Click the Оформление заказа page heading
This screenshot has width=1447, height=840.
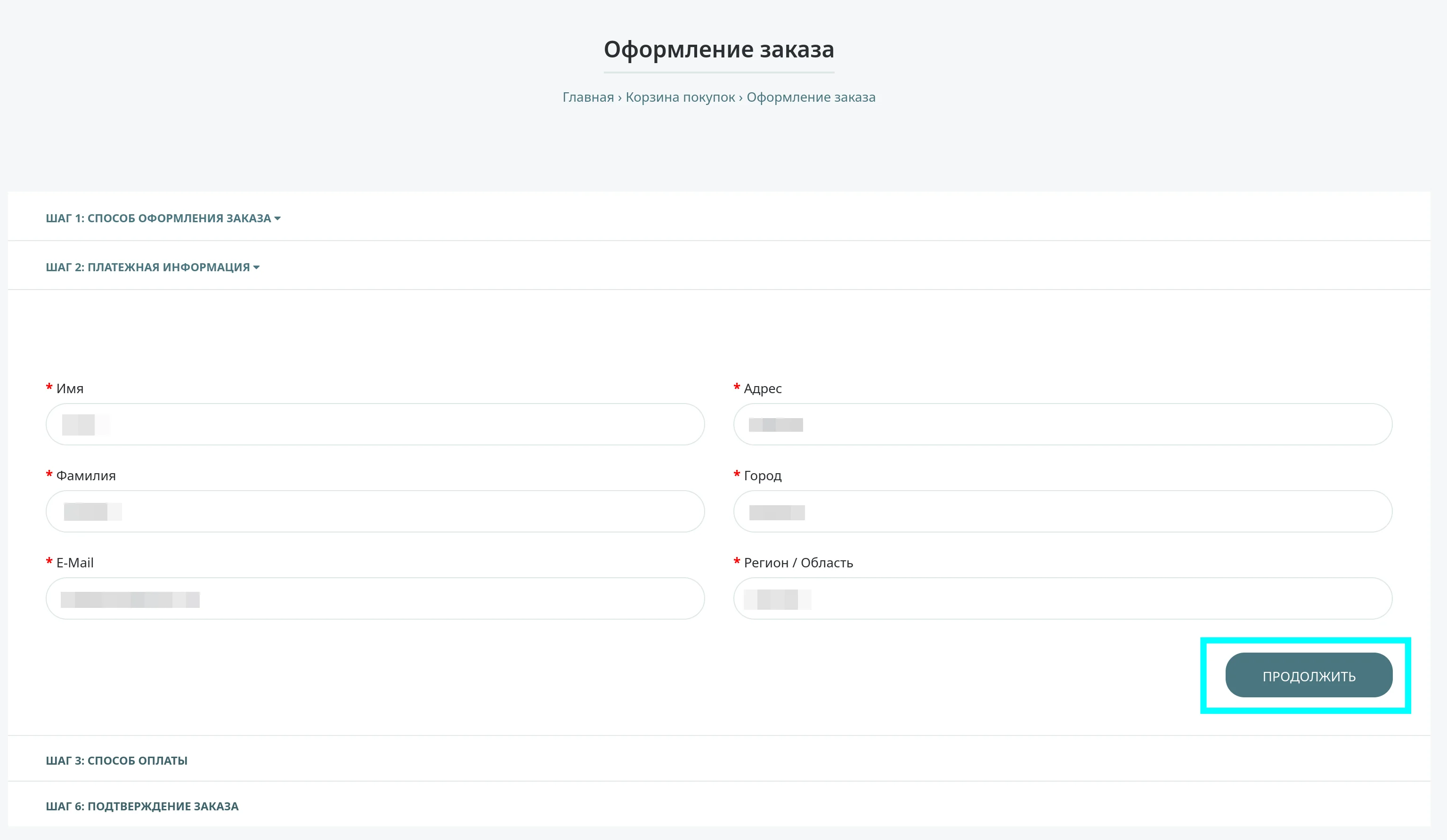pos(718,49)
